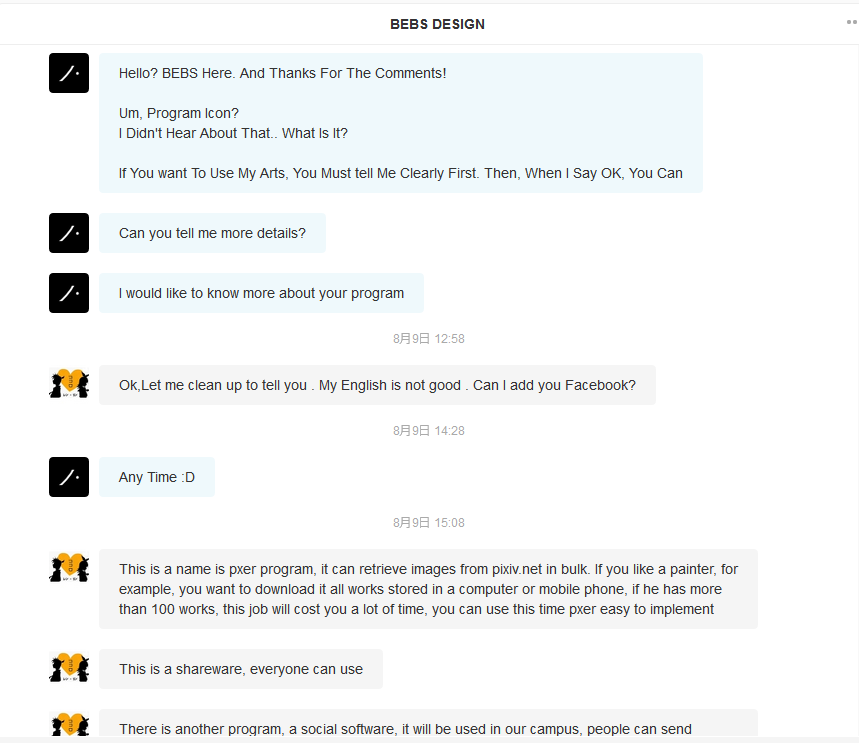Click avatar next to "Can you tell me more details?"

69,233
